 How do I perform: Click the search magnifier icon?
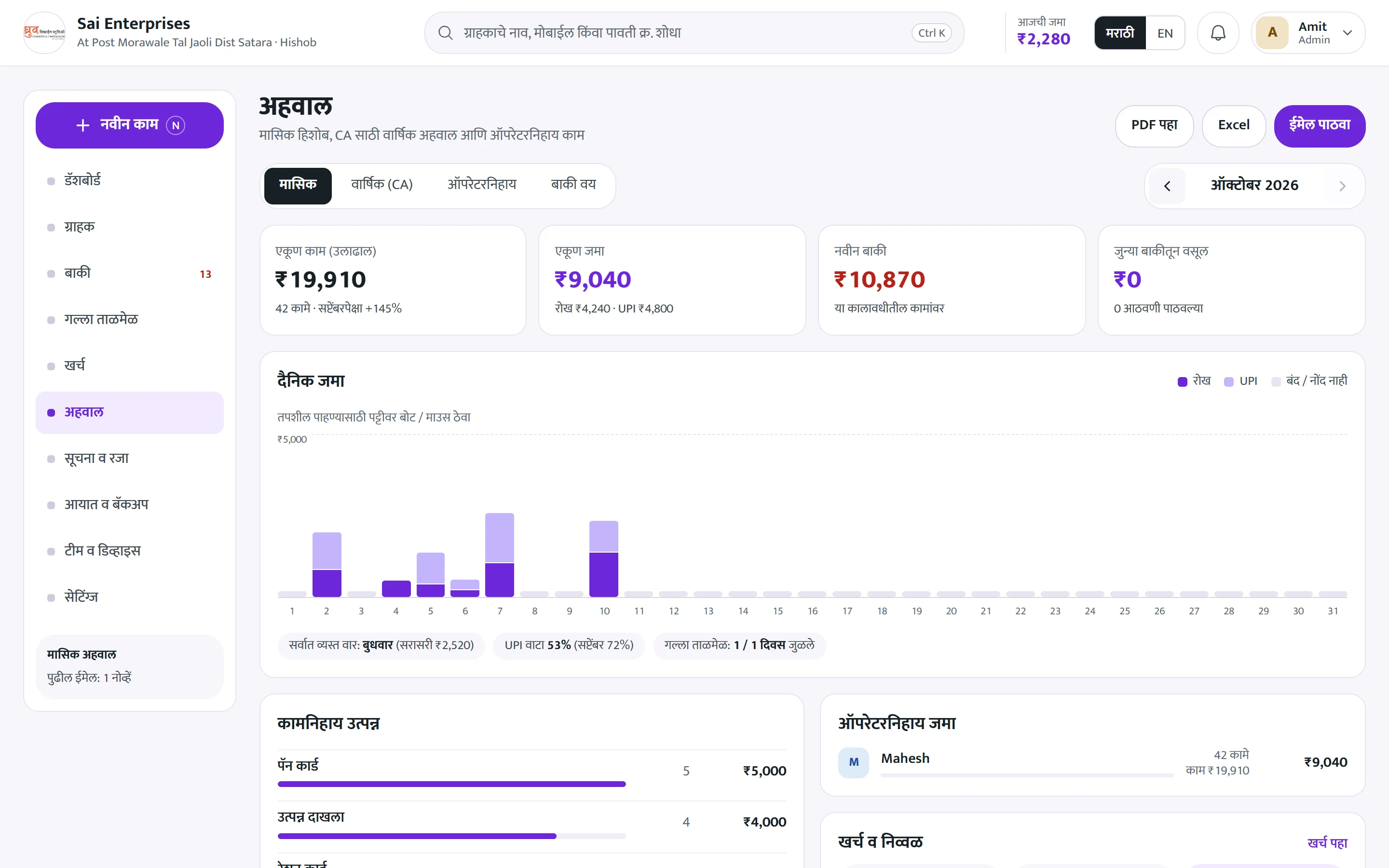446,33
